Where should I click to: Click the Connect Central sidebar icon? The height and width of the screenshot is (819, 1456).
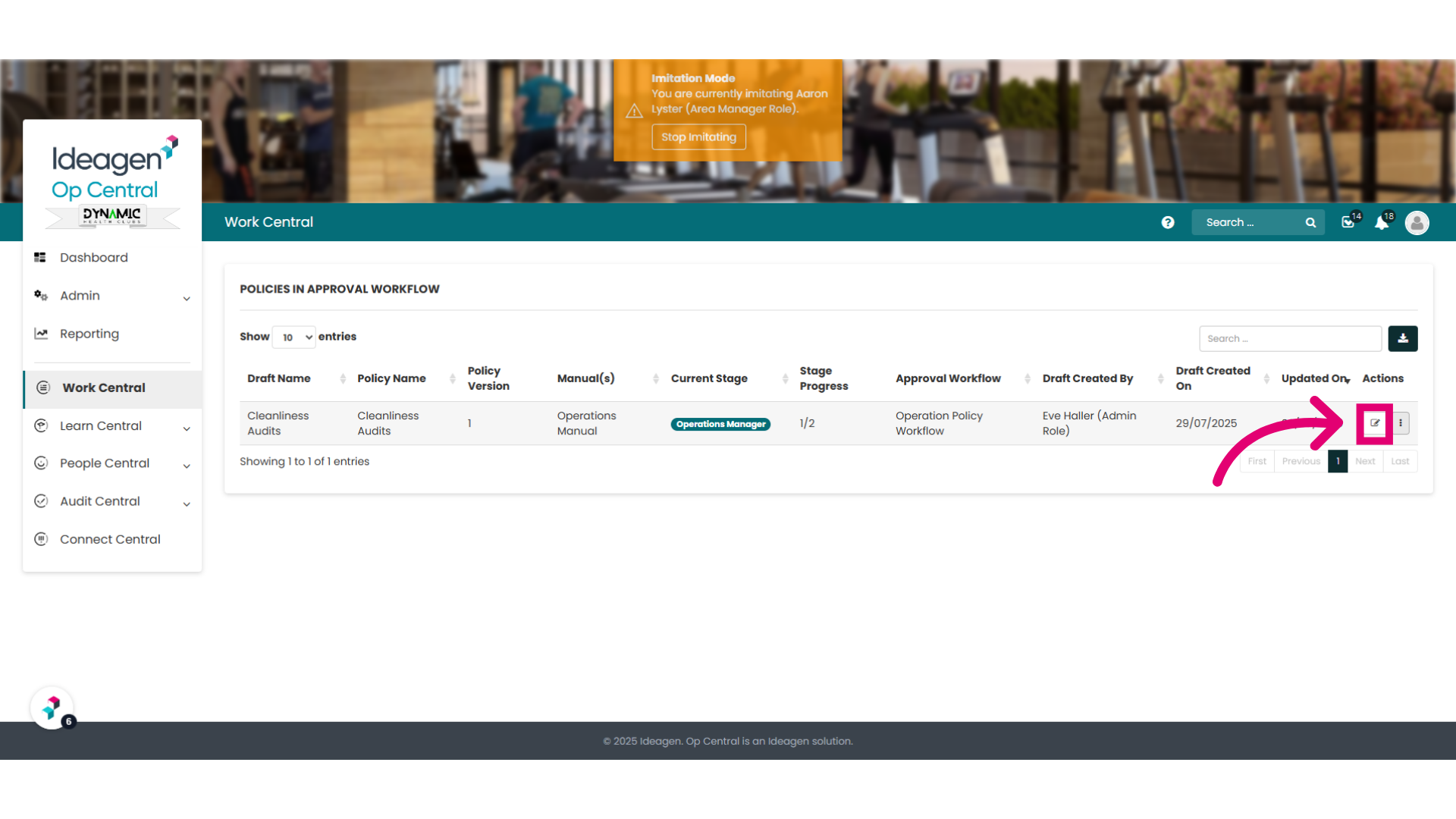[41, 539]
